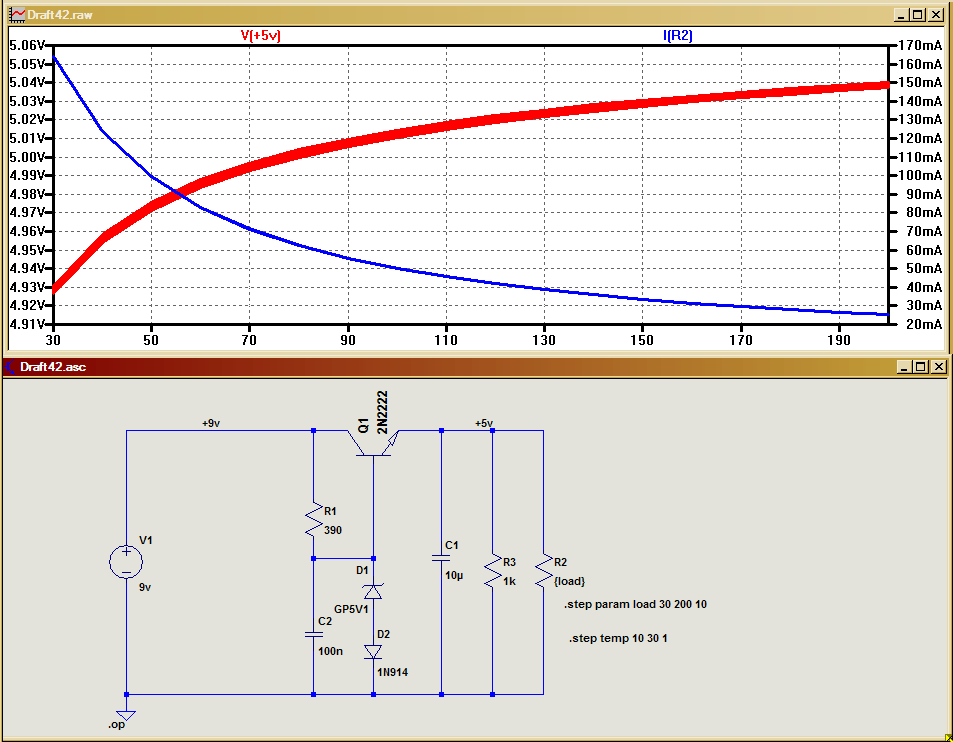The height and width of the screenshot is (742, 953).
Task: Click the {load} value of R2
Action: click(569, 581)
